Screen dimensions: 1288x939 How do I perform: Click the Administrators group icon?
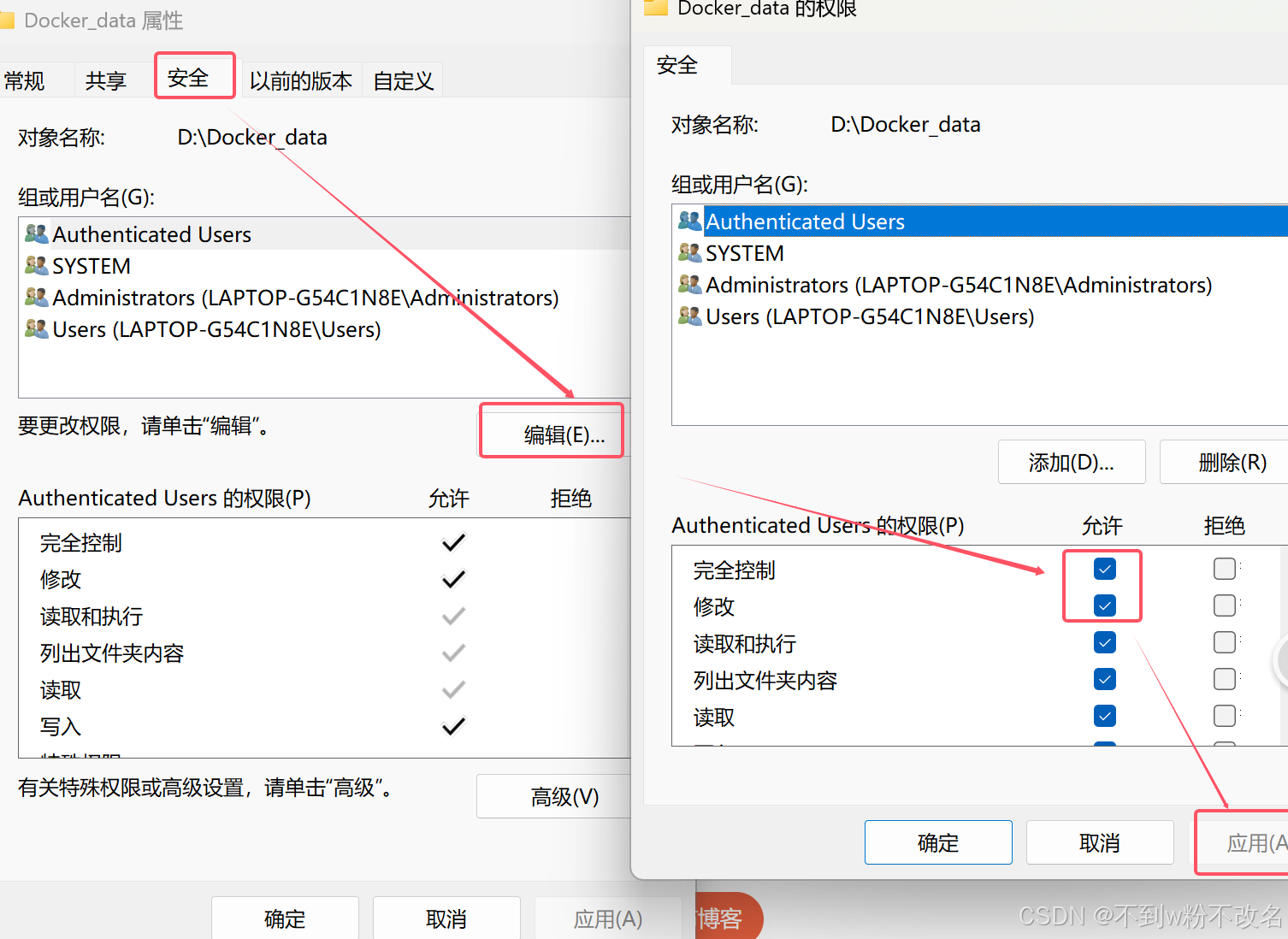36,297
